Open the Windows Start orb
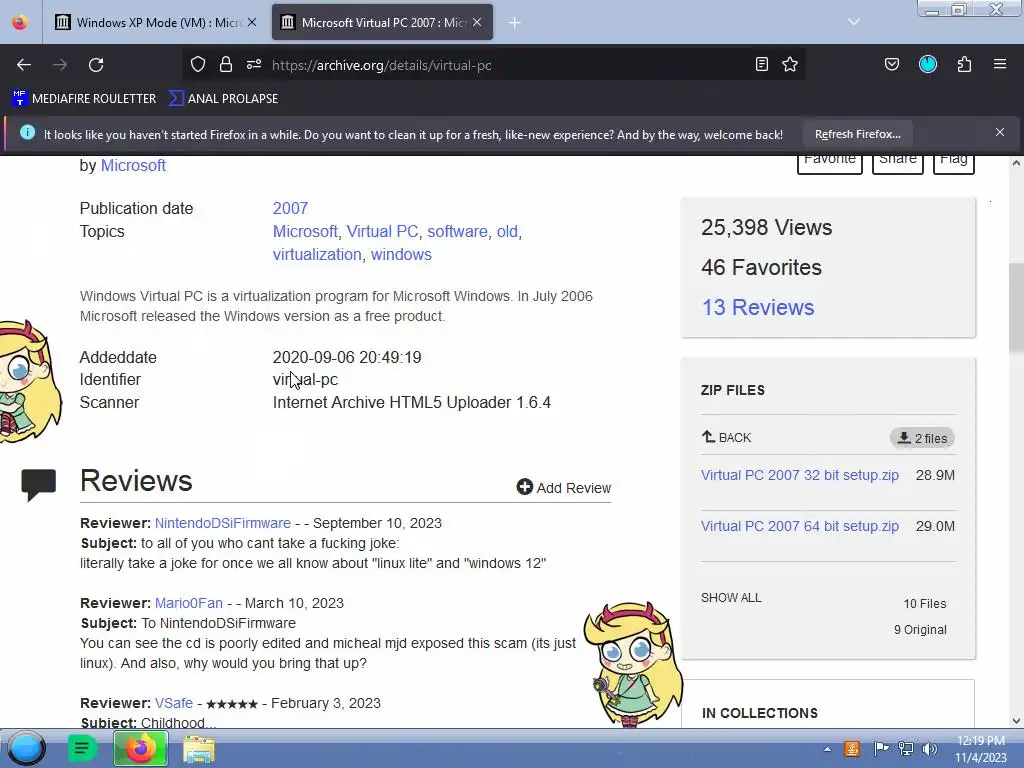 pos(26,748)
